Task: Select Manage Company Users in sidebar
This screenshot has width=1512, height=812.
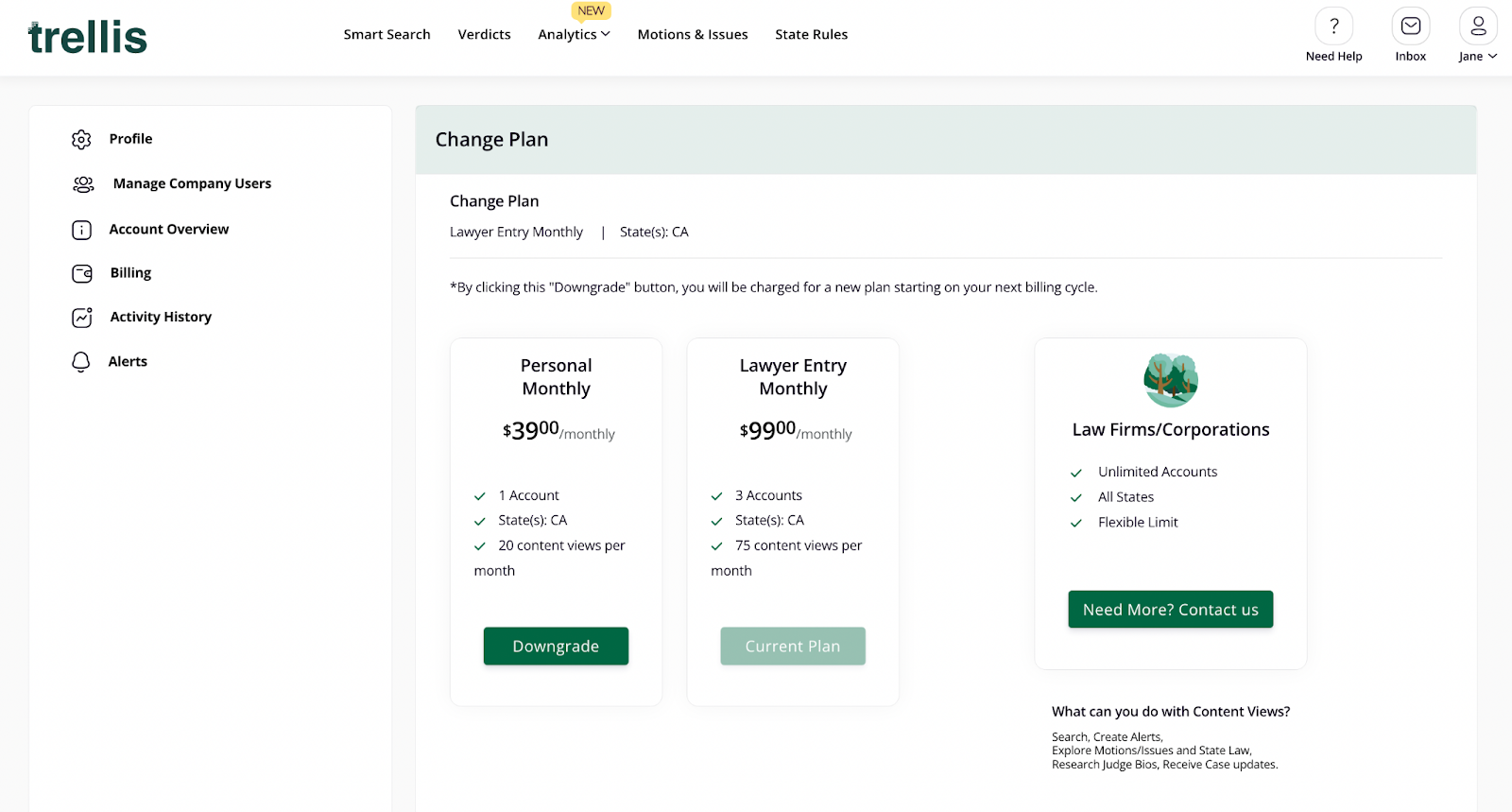Action: coord(192,183)
